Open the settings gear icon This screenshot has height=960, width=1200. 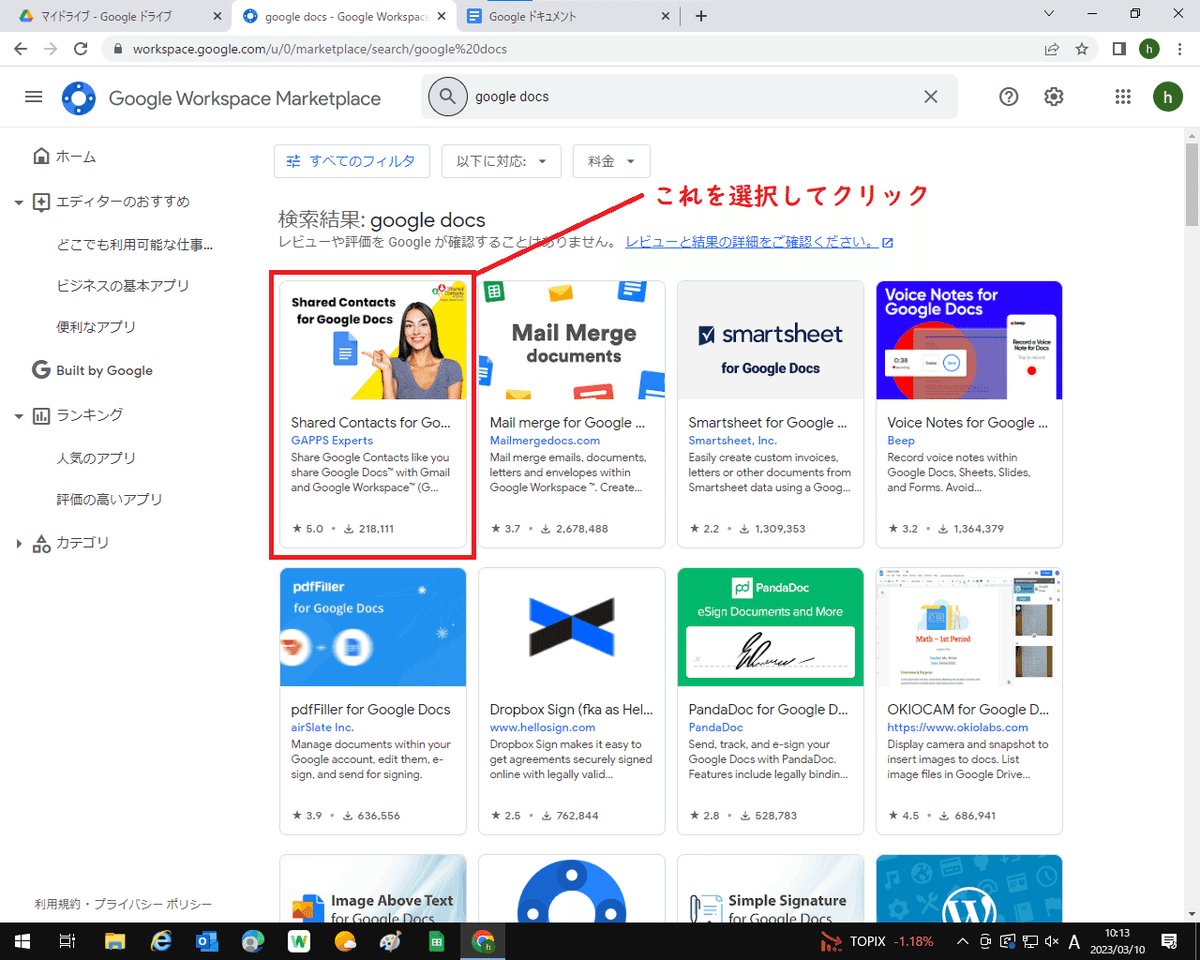click(1054, 97)
